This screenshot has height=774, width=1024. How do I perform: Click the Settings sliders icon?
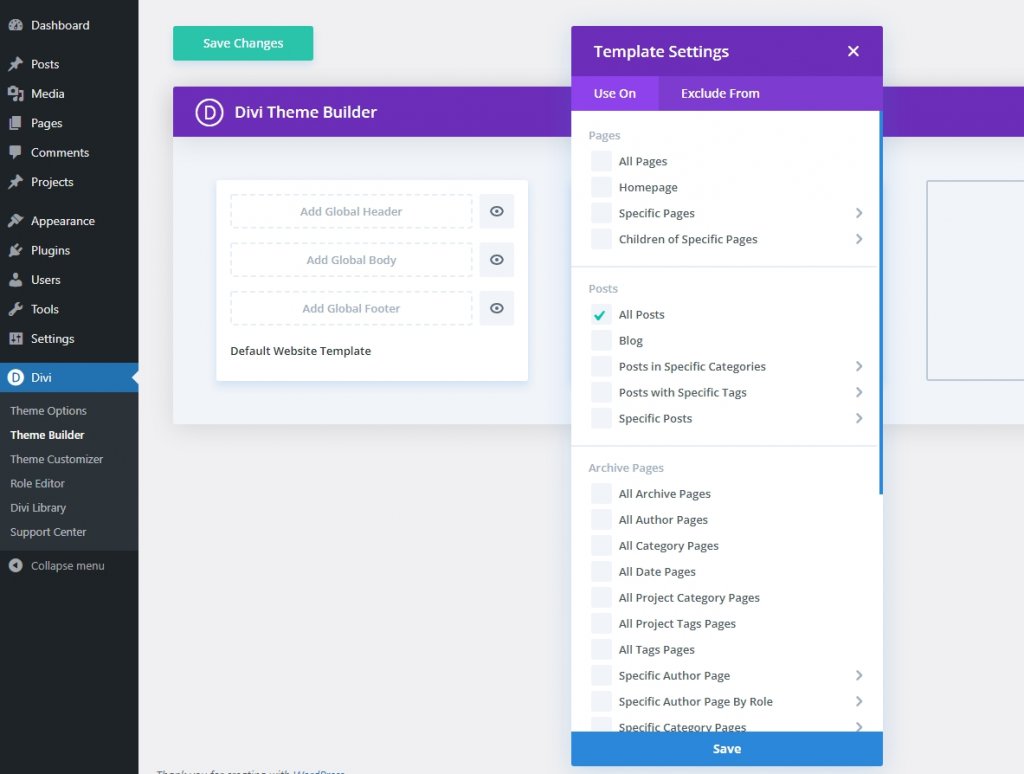[16, 338]
